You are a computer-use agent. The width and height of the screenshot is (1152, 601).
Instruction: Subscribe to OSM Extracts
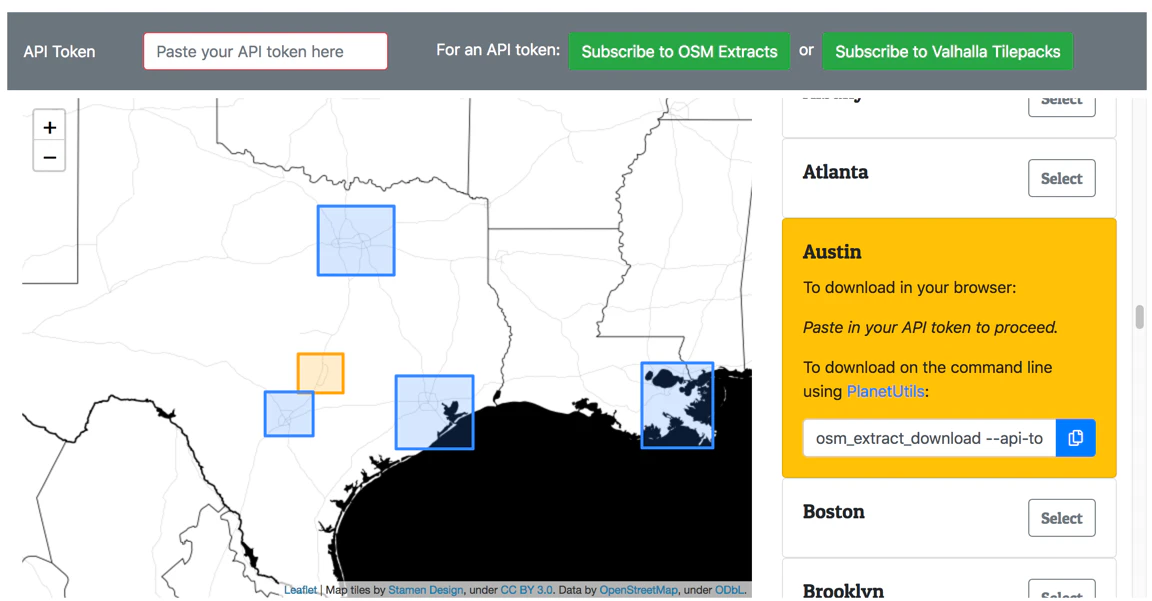(679, 51)
